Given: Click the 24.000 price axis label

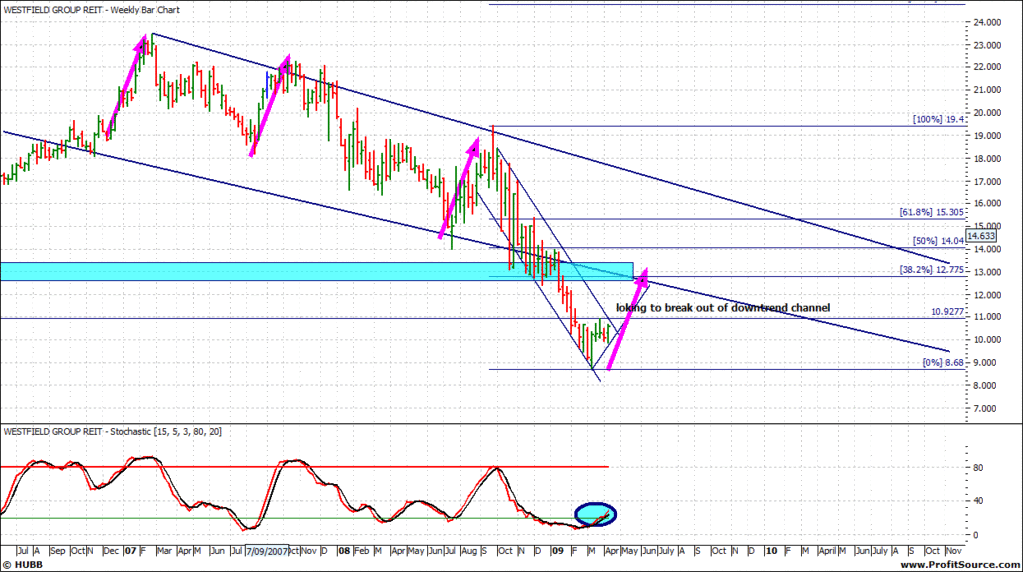Looking at the screenshot, I should 987,22.
